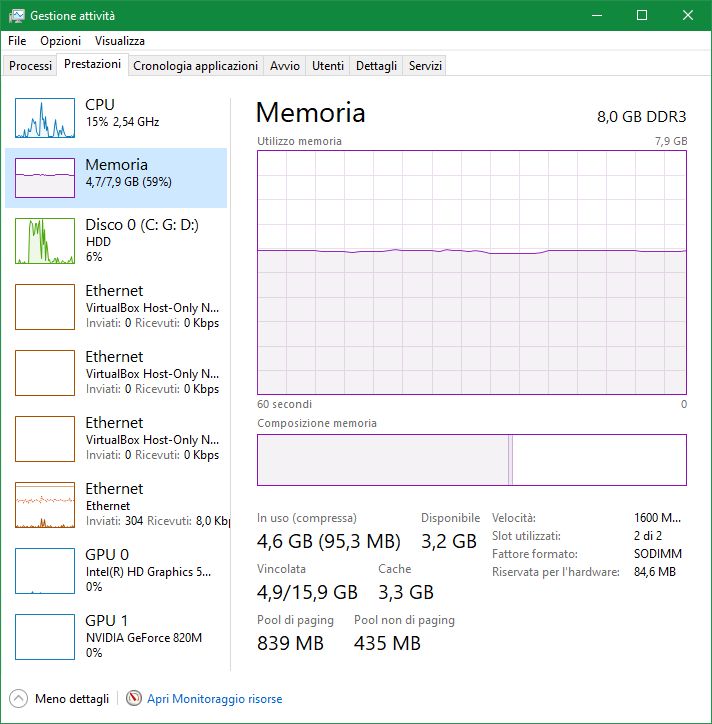Click the CPU 15% 2,54 GHz text
712x724 pixels.
[x=122, y=122]
